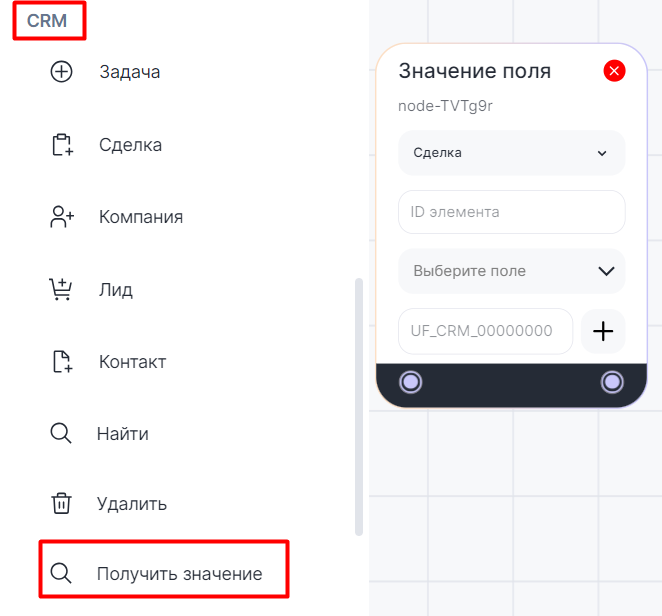The width and height of the screenshot is (662, 616).
Task: Select the Компания menu entry
Action: point(141,217)
